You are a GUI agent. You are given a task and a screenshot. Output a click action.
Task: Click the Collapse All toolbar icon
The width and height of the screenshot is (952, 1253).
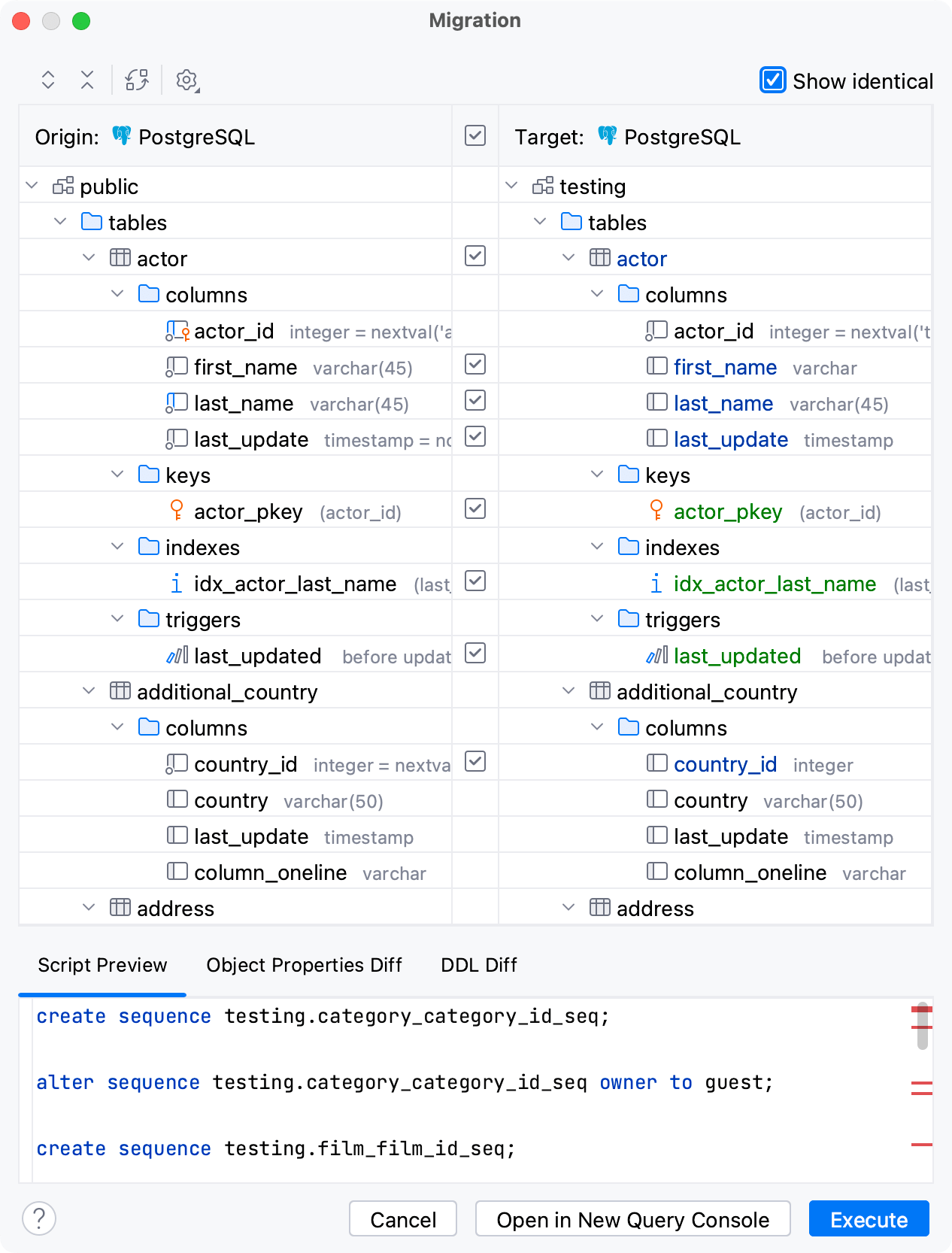tap(87, 80)
